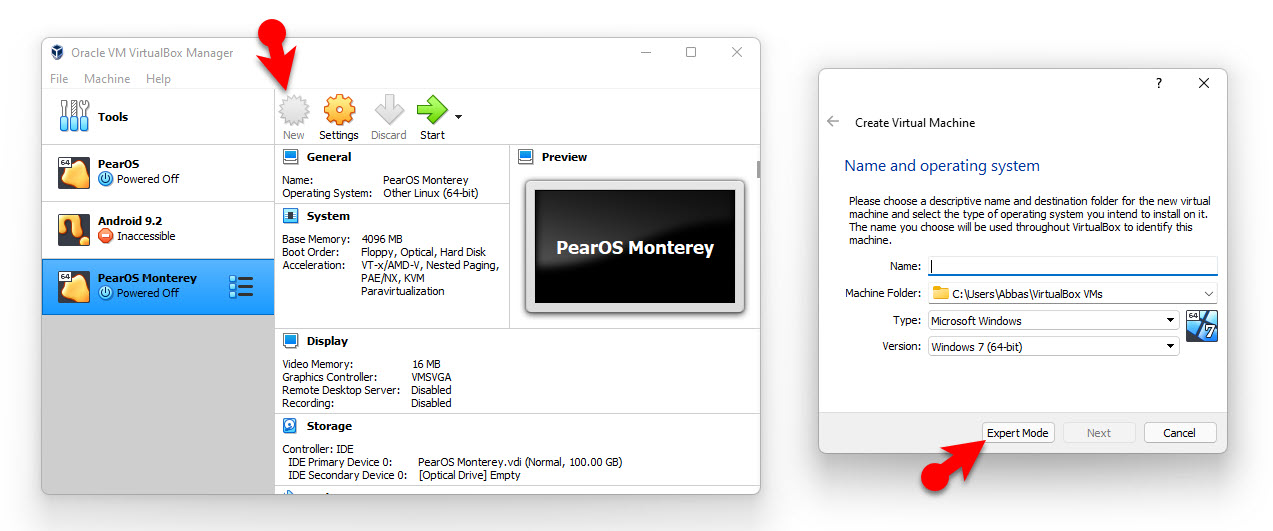Open the Version dropdown showing Windows 7 (64-bit)
Image resolution: width=1273 pixels, height=531 pixels.
point(1054,347)
